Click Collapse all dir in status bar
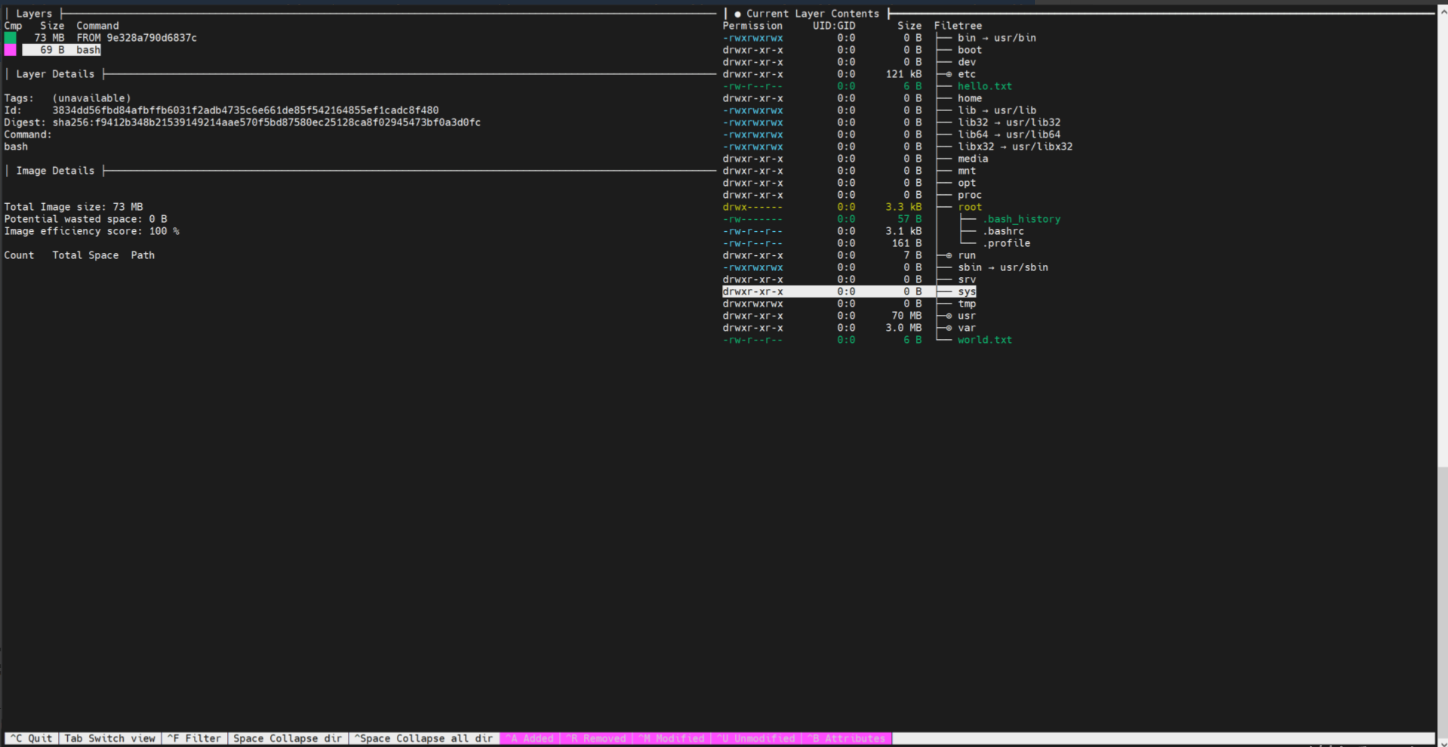This screenshot has height=747, width=1448. click(x=424, y=739)
